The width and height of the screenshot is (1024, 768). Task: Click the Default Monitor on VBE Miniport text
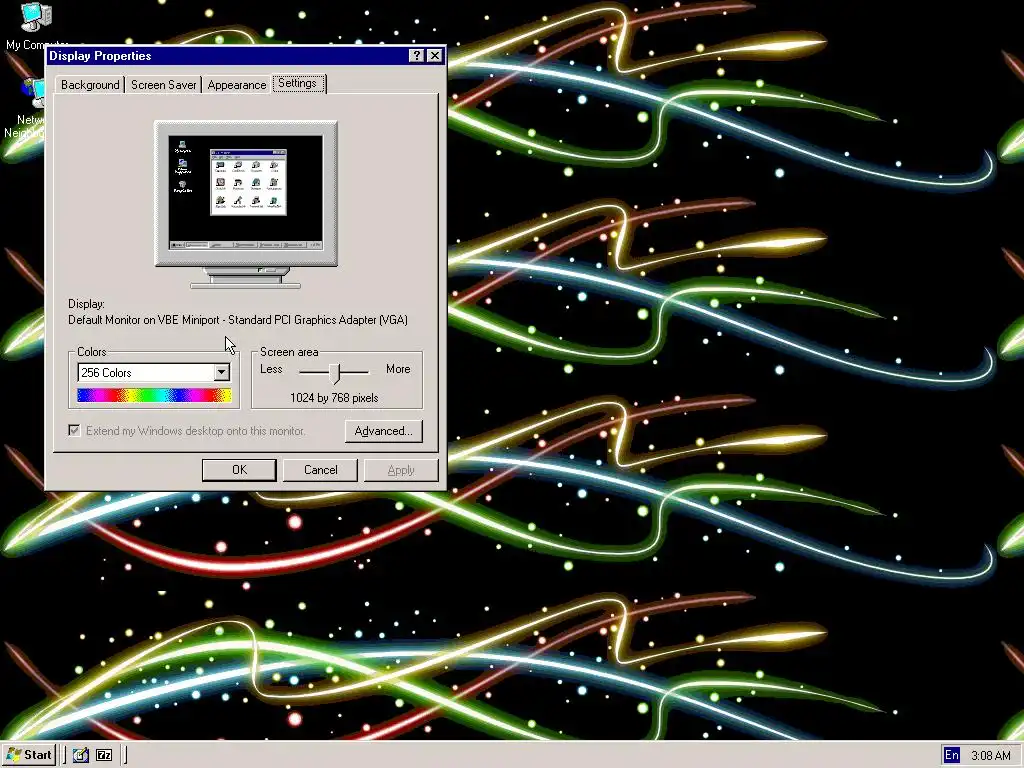coord(238,320)
